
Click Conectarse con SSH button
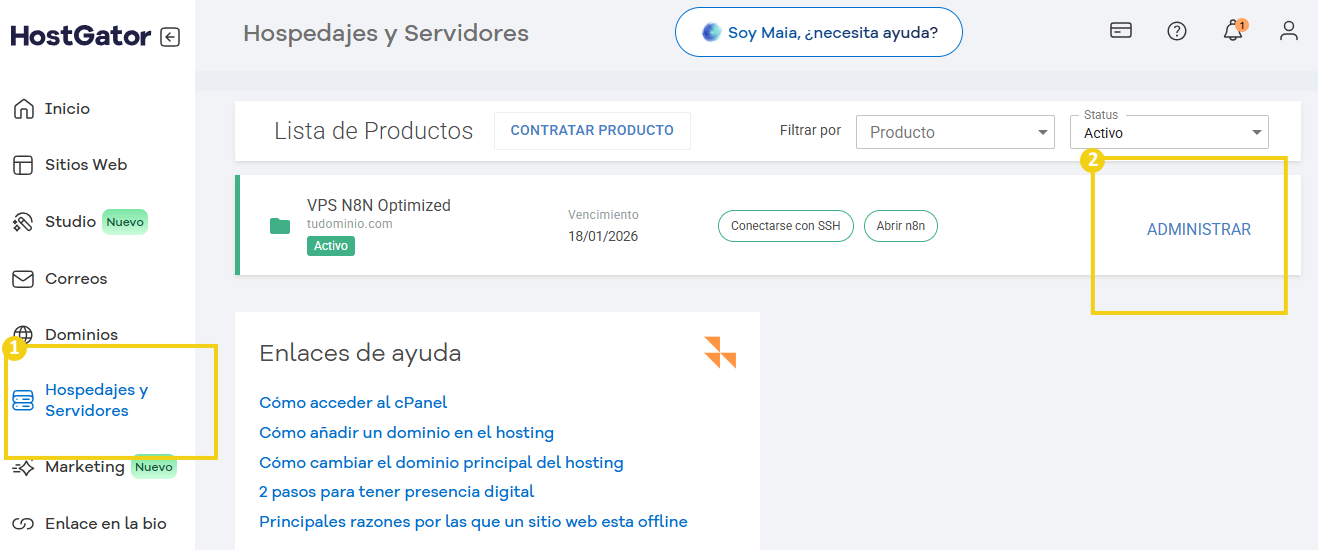pyautogui.click(x=786, y=226)
